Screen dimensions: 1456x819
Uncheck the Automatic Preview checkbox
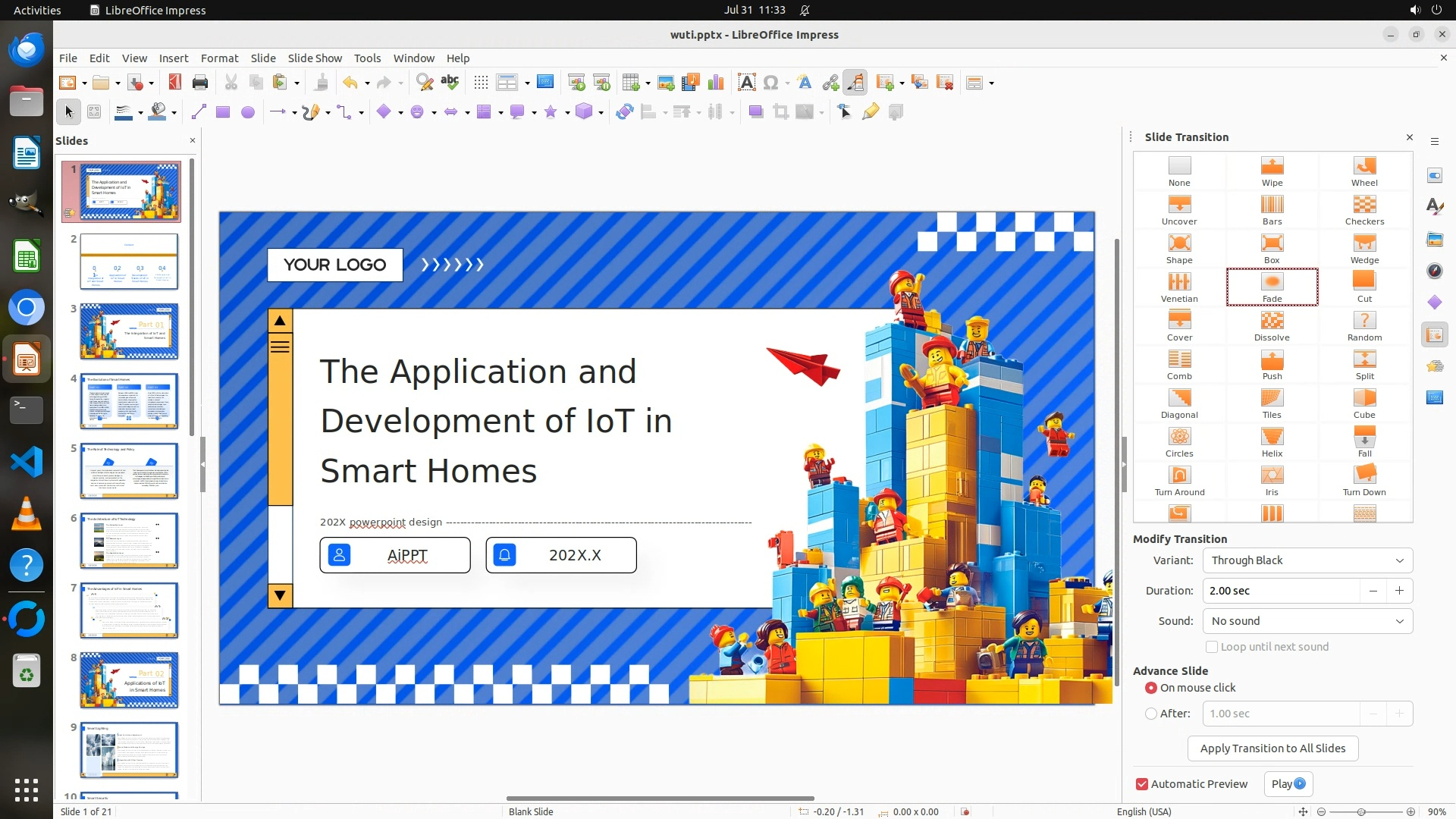click(x=1142, y=784)
